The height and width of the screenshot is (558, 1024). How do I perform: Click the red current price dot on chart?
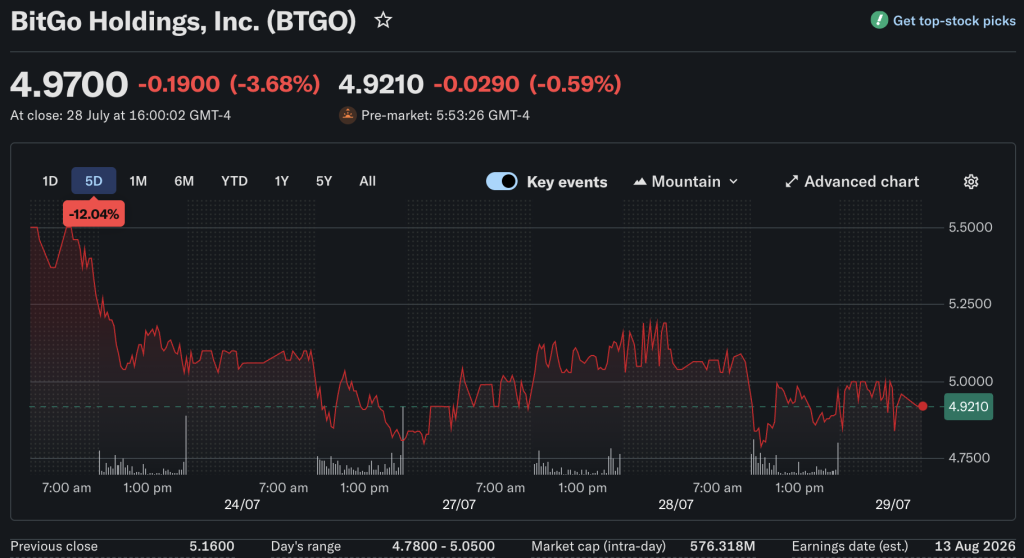click(x=922, y=406)
